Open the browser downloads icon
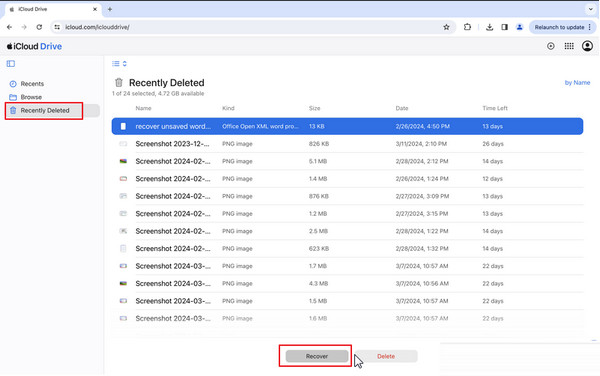Viewport: 600px width, 376px height. [x=489, y=27]
